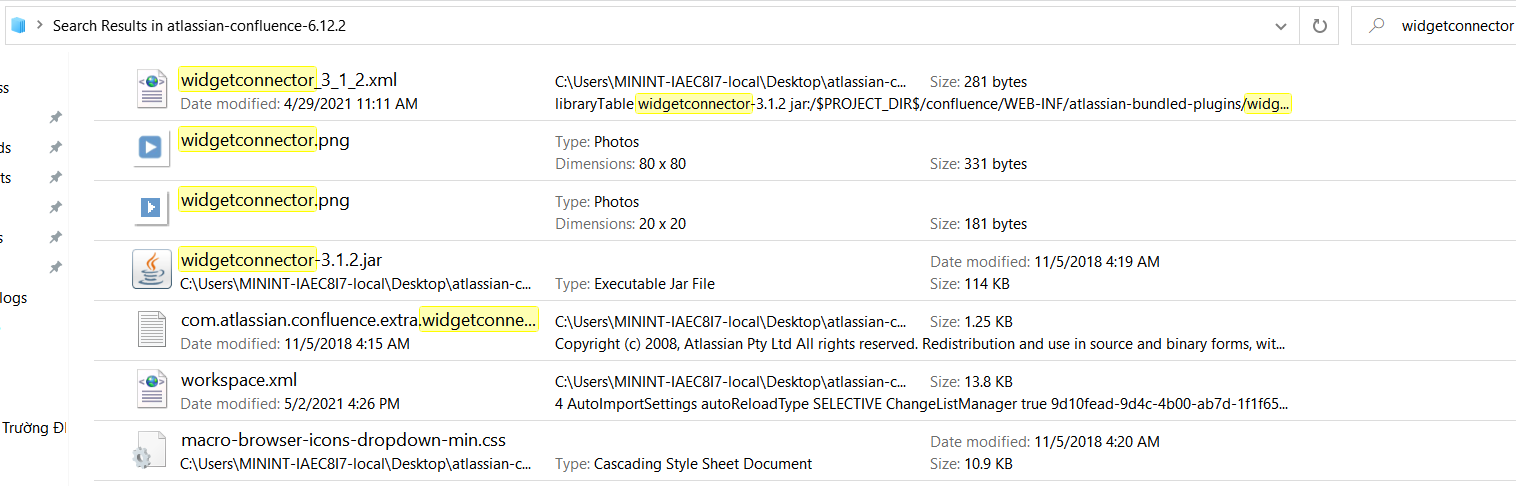Click the AutoImportSettings content snippet
1516x486 pixels.
point(922,404)
